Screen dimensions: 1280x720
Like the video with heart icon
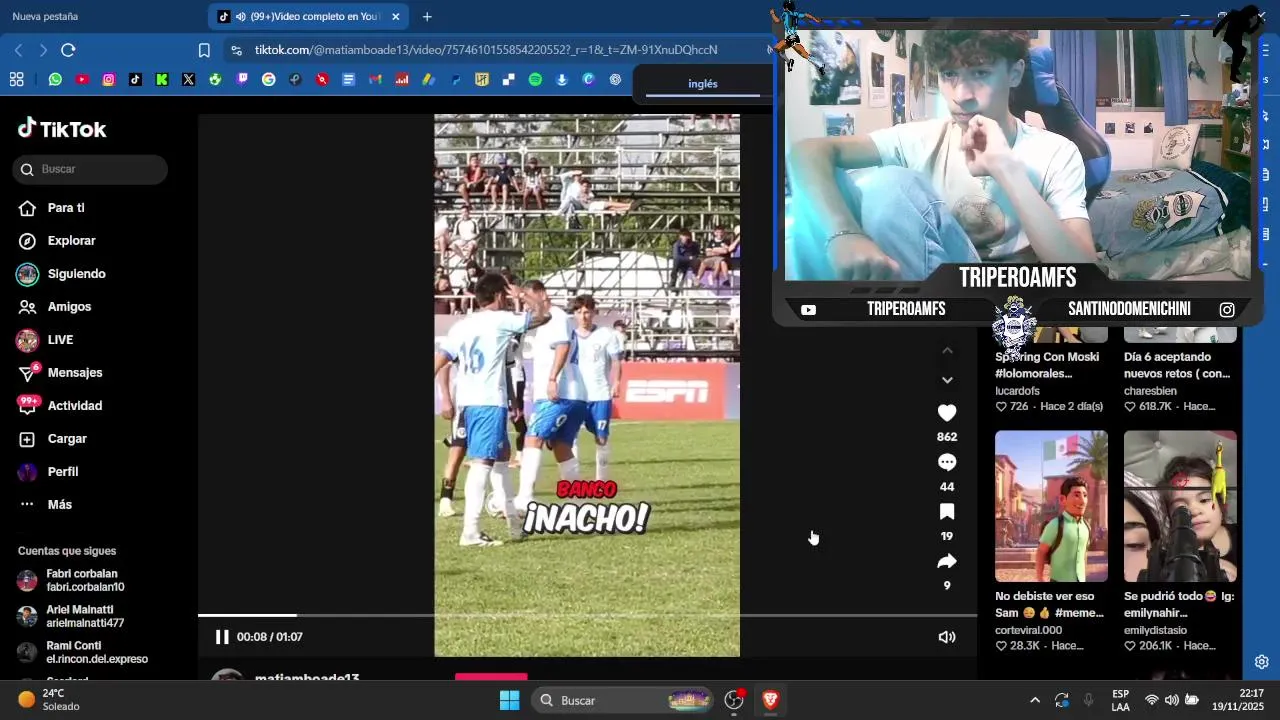coord(947,413)
